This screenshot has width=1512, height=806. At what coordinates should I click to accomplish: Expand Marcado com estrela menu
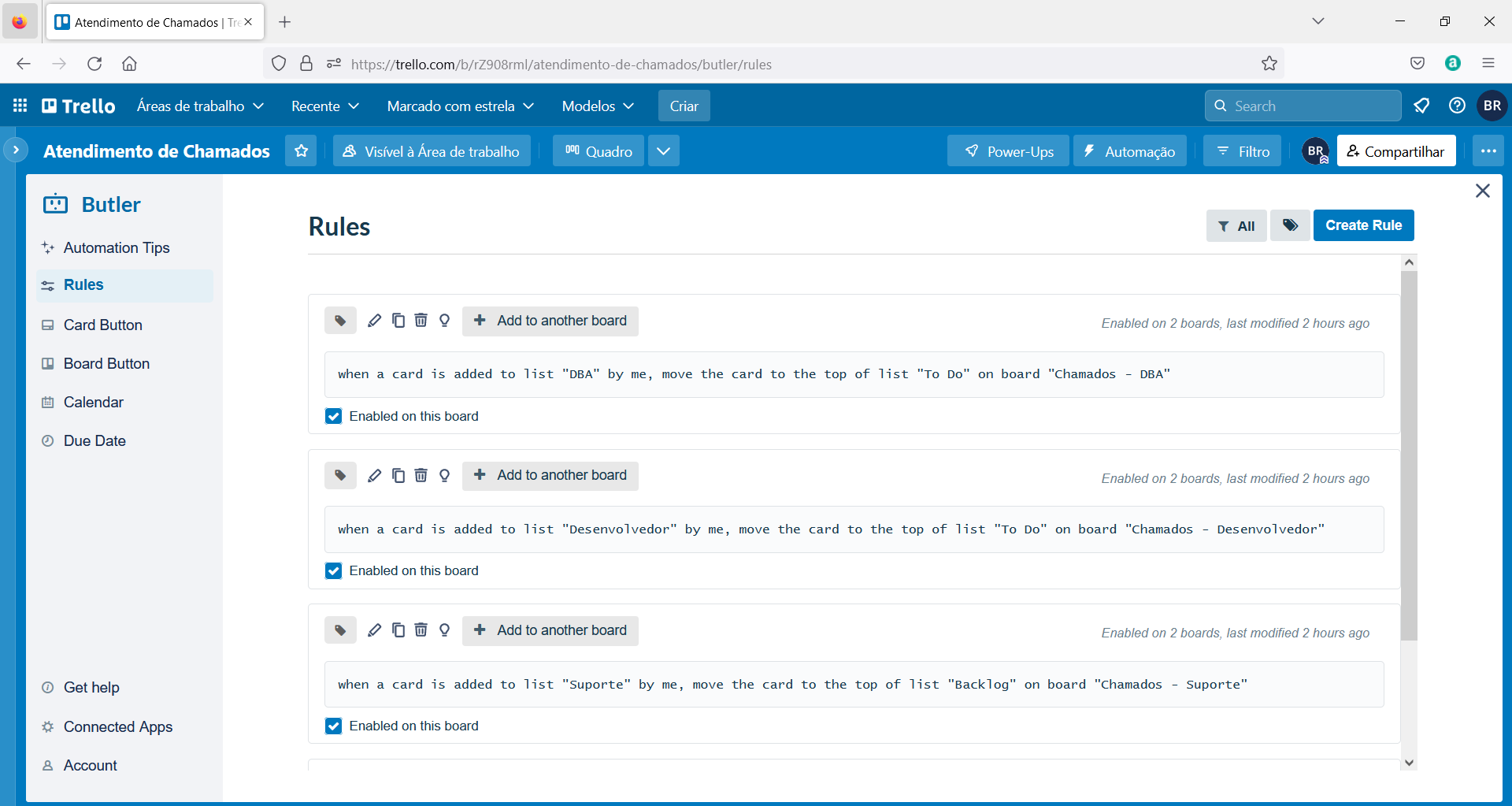point(460,106)
